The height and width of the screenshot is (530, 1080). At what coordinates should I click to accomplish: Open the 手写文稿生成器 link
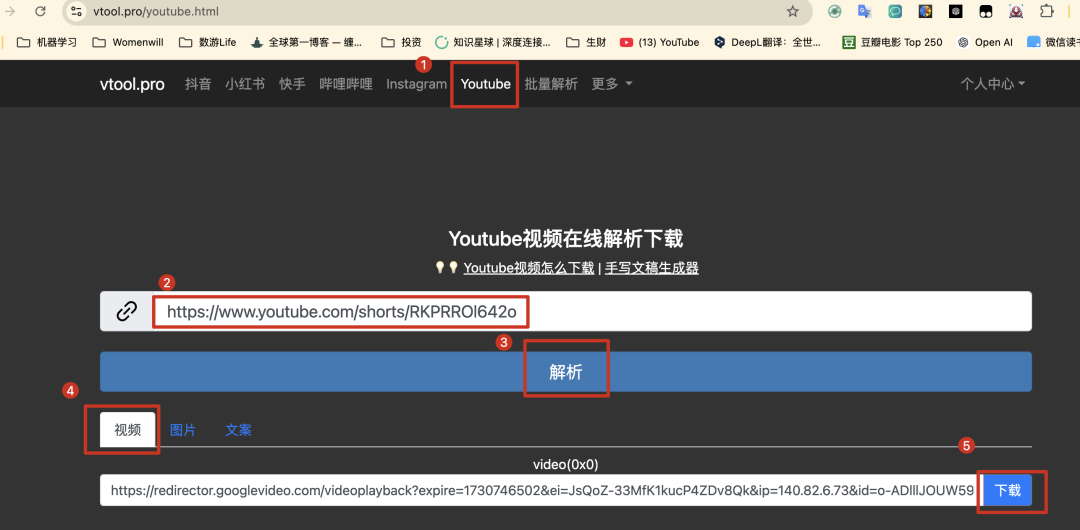point(652,268)
